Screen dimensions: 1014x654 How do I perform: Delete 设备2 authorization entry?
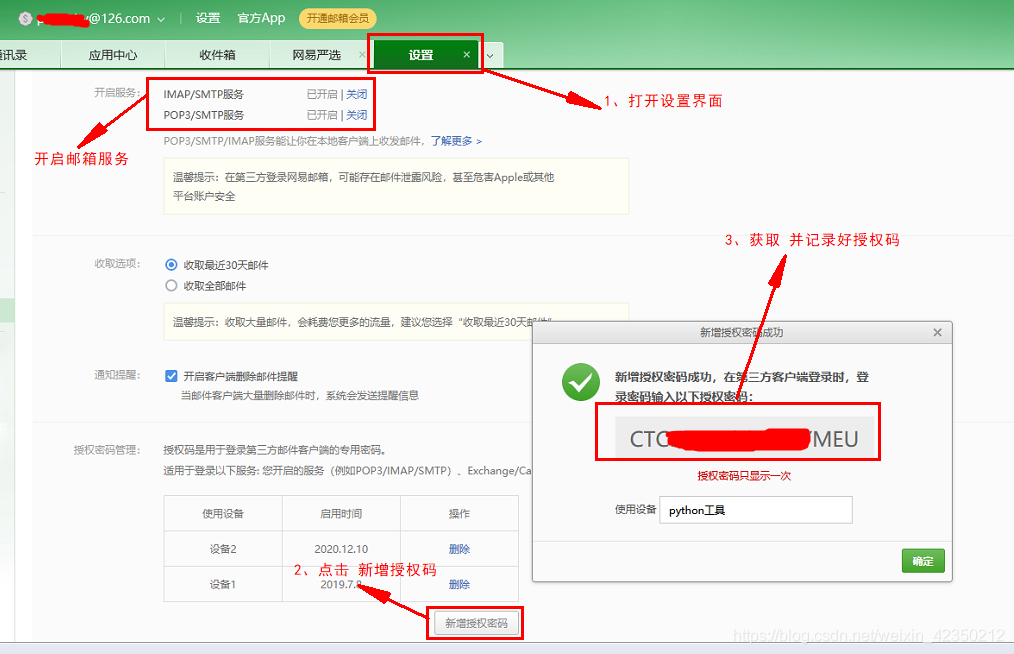point(459,549)
